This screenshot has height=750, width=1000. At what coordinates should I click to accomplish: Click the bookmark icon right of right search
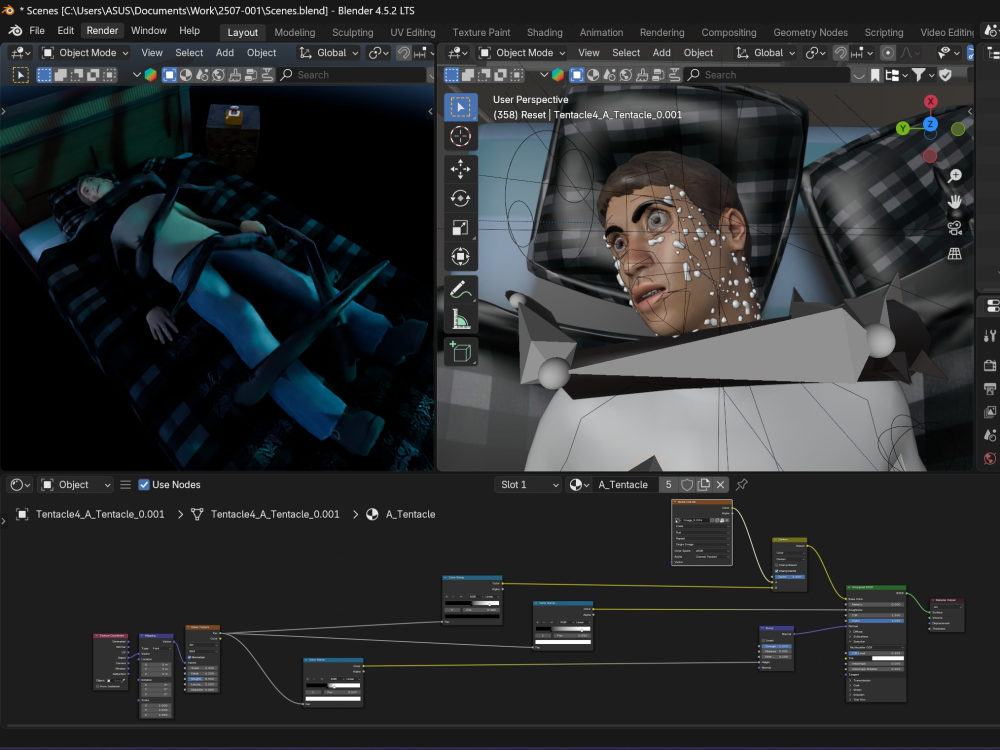[x=876, y=75]
